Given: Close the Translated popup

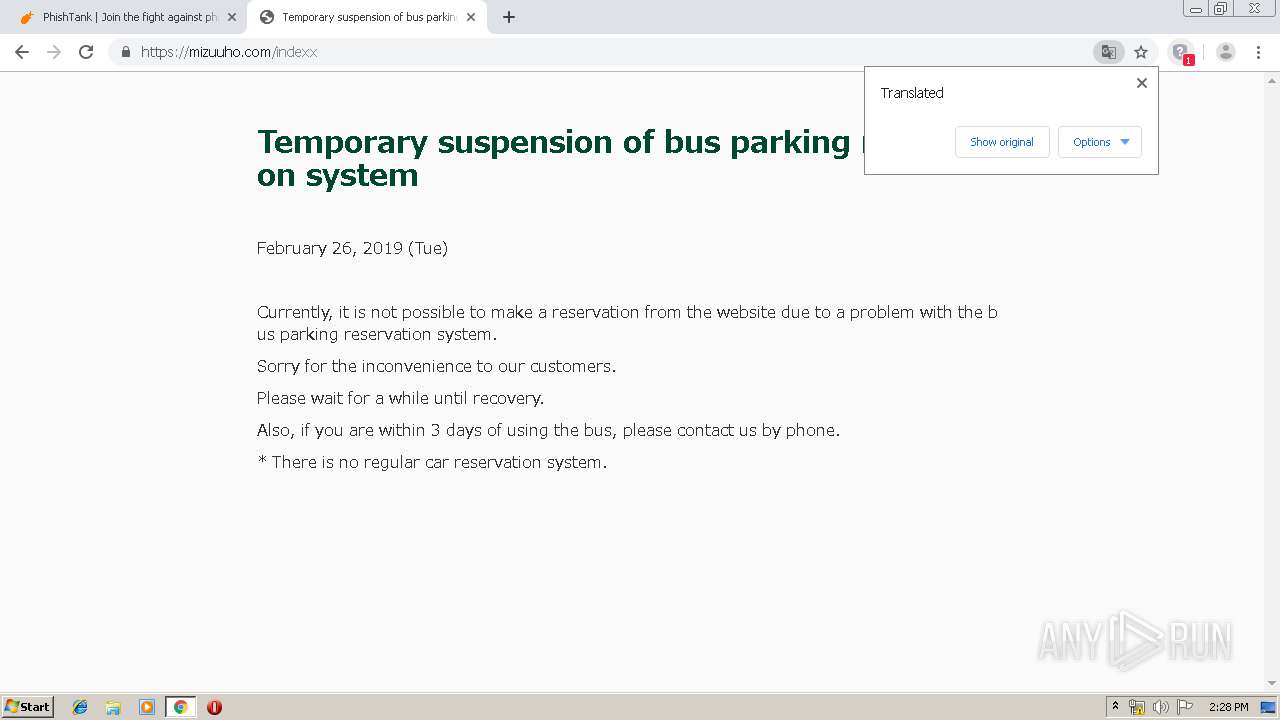Looking at the screenshot, I should tap(1141, 83).
